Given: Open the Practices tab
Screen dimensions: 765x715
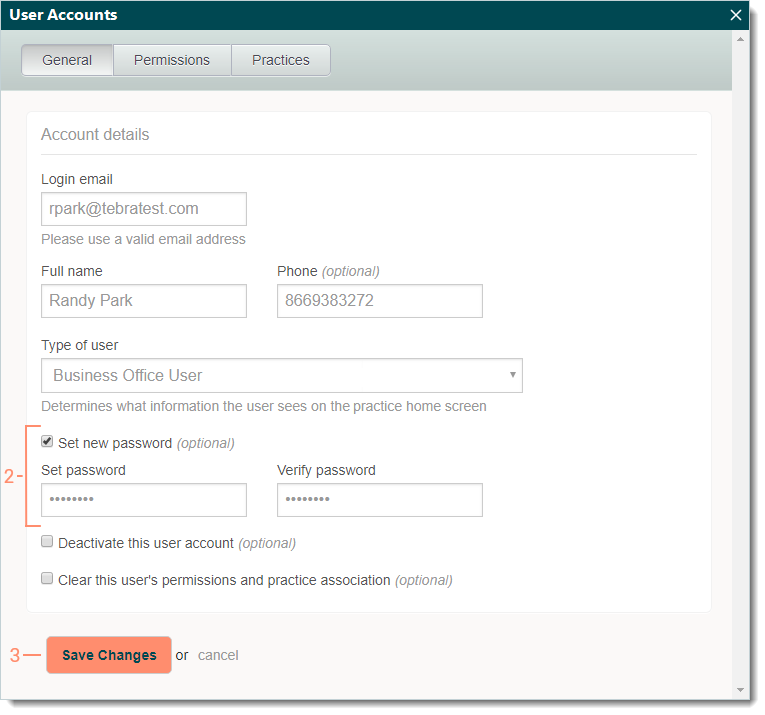Looking at the screenshot, I should point(281,60).
